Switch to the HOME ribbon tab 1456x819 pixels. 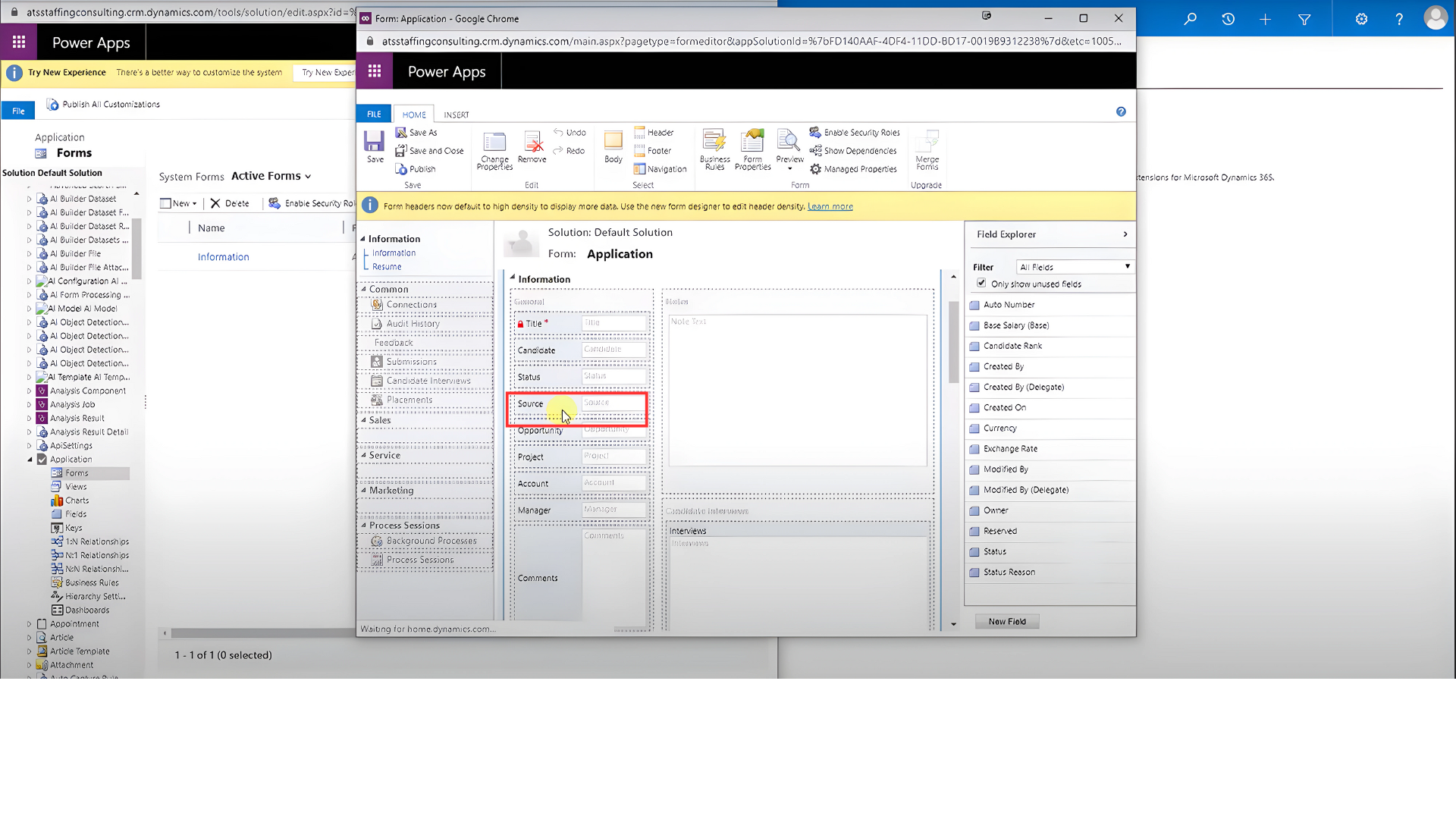[x=414, y=115]
